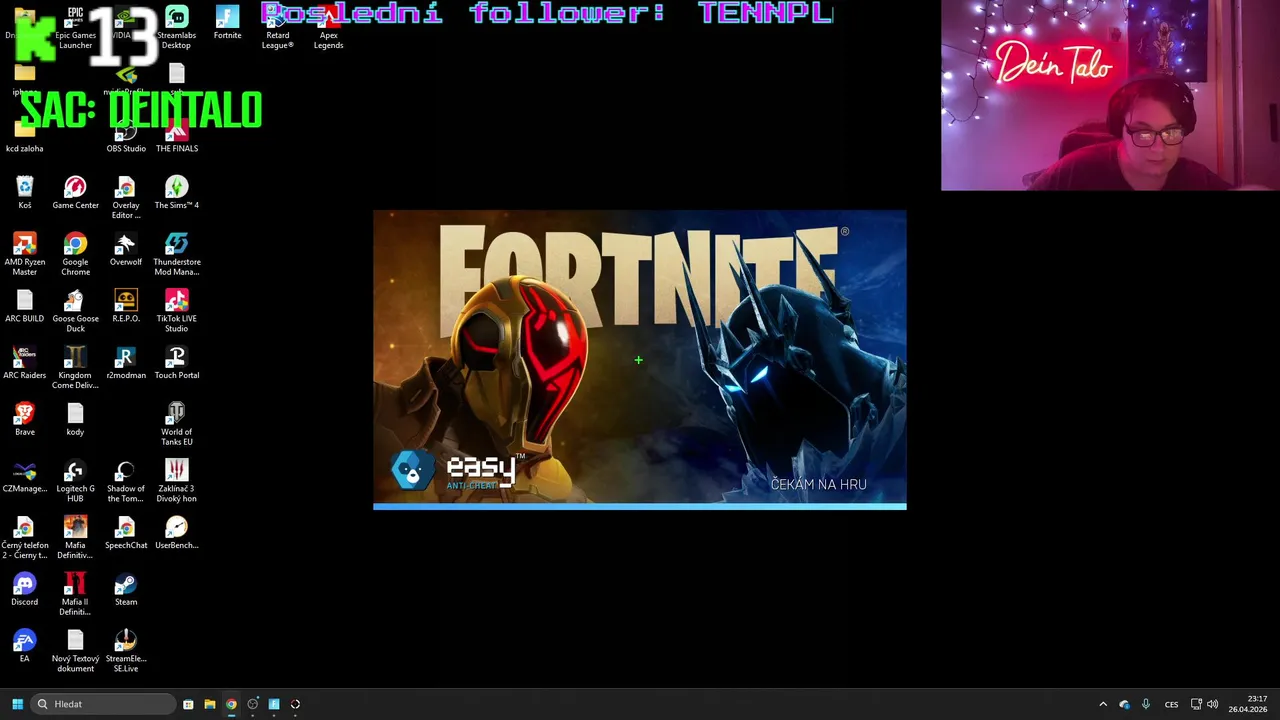Open r2modman desktop icon
Viewport: 1280px width, 720px height.
[x=126, y=364]
